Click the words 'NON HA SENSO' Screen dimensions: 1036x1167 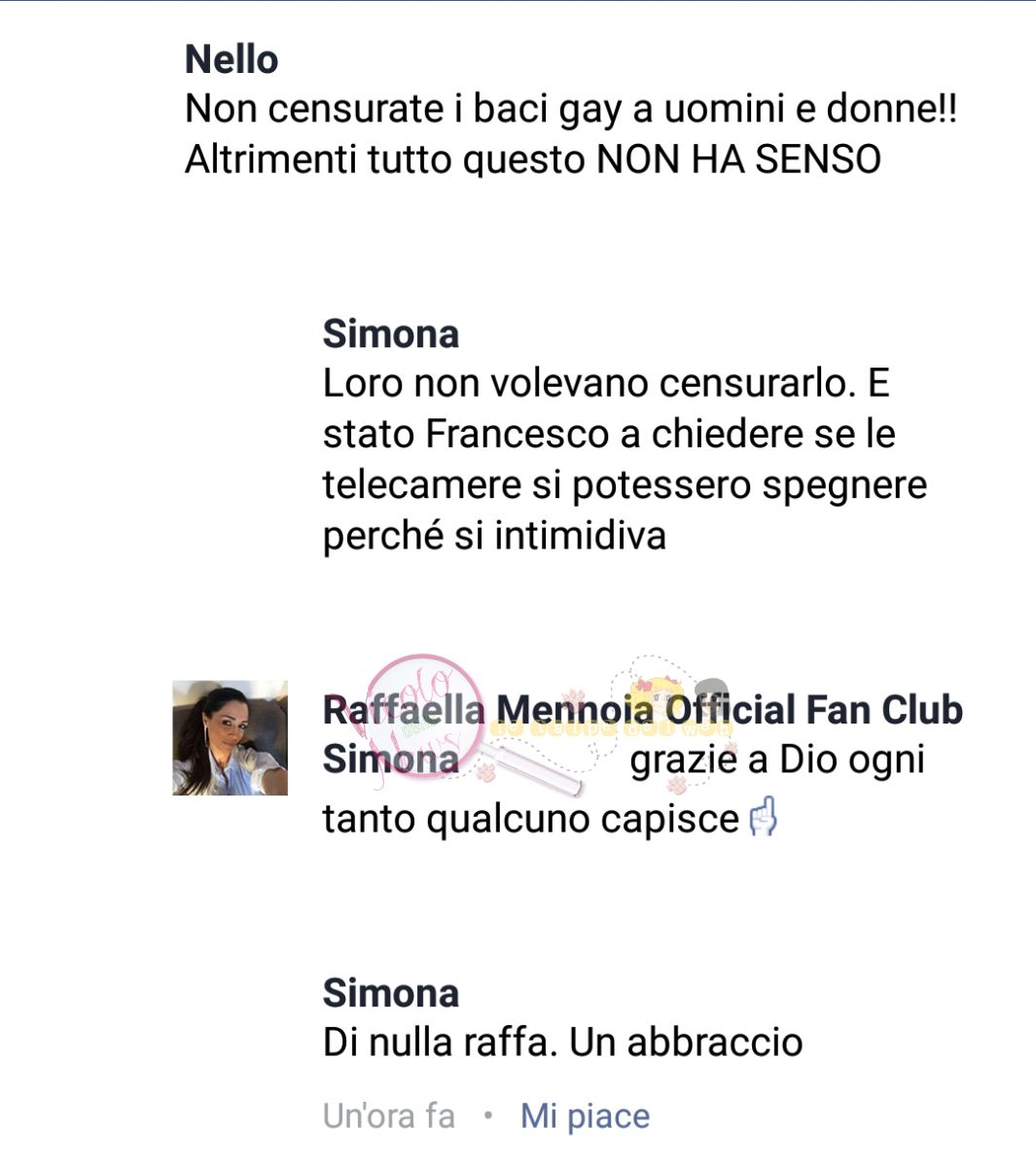click(x=739, y=159)
